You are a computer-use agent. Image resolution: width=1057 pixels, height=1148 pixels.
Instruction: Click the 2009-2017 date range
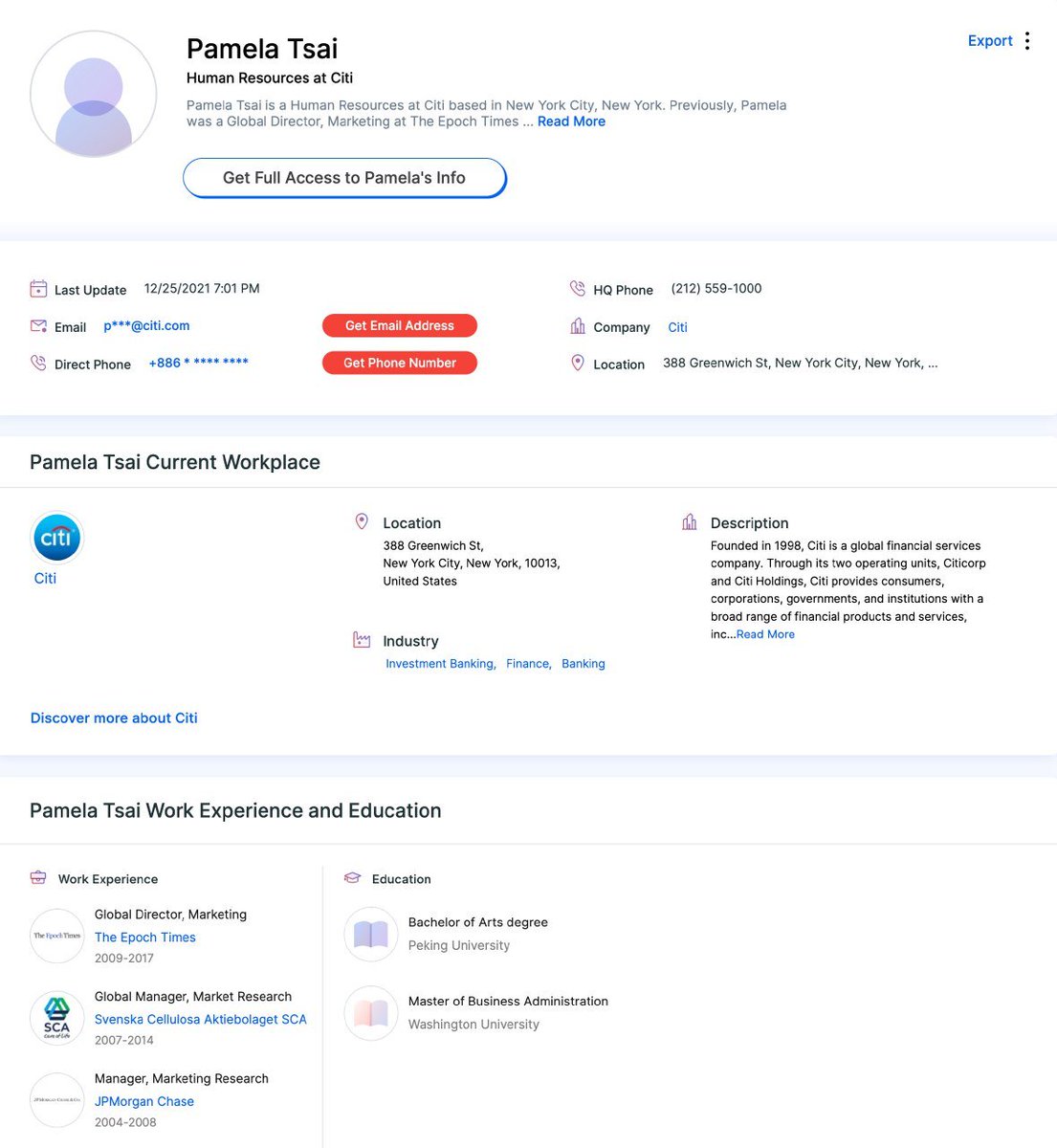pos(124,959)
